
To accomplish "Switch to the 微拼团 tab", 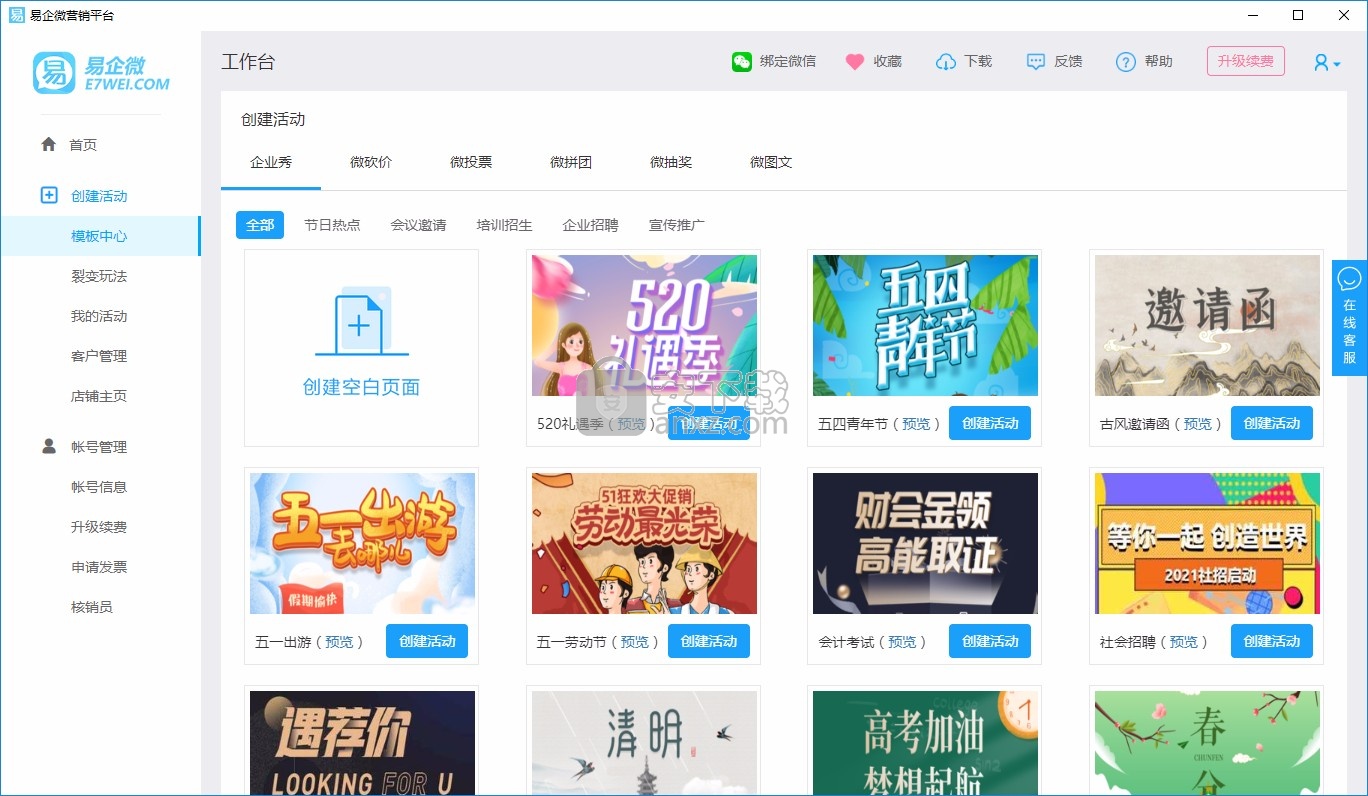I will click(x=571, y=162).
